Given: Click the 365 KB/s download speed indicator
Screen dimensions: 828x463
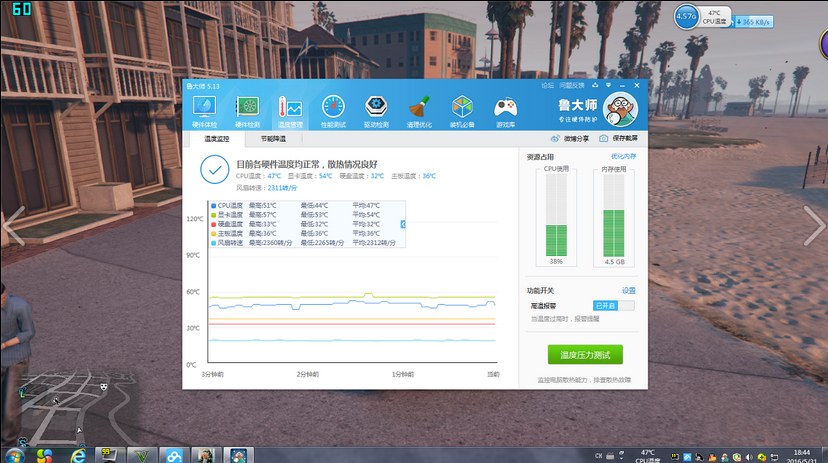Looking at the screenshot, I should (753, 22).
